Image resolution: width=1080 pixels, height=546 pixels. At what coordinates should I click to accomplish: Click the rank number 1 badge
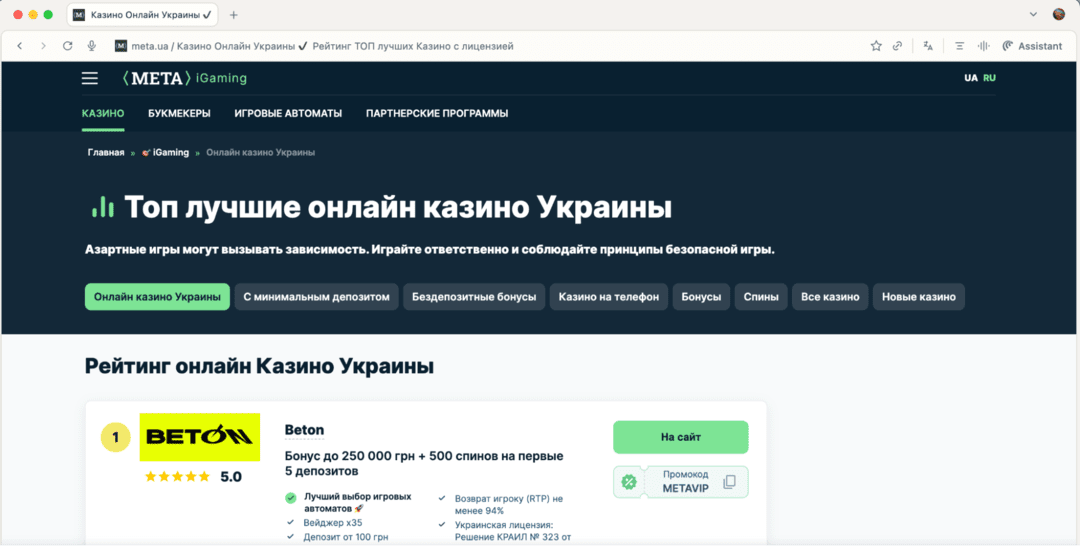pyautogui.click(x=115, y=437)
